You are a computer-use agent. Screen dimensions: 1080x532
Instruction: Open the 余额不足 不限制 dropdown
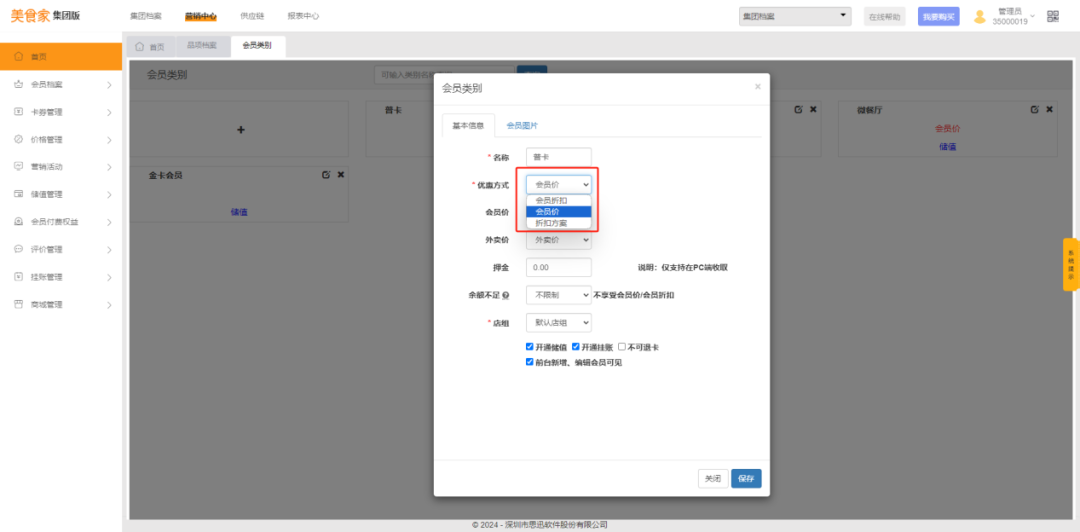(559, 295)
